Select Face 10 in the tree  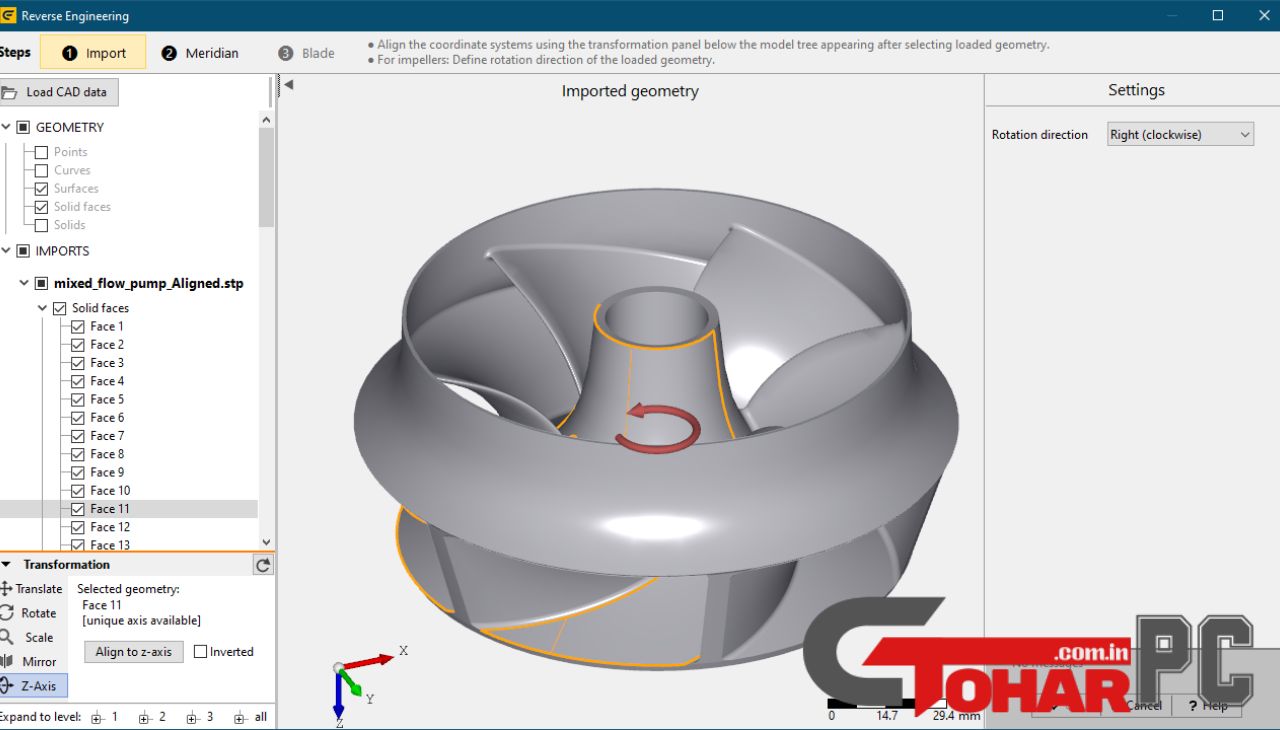point(110,491)
